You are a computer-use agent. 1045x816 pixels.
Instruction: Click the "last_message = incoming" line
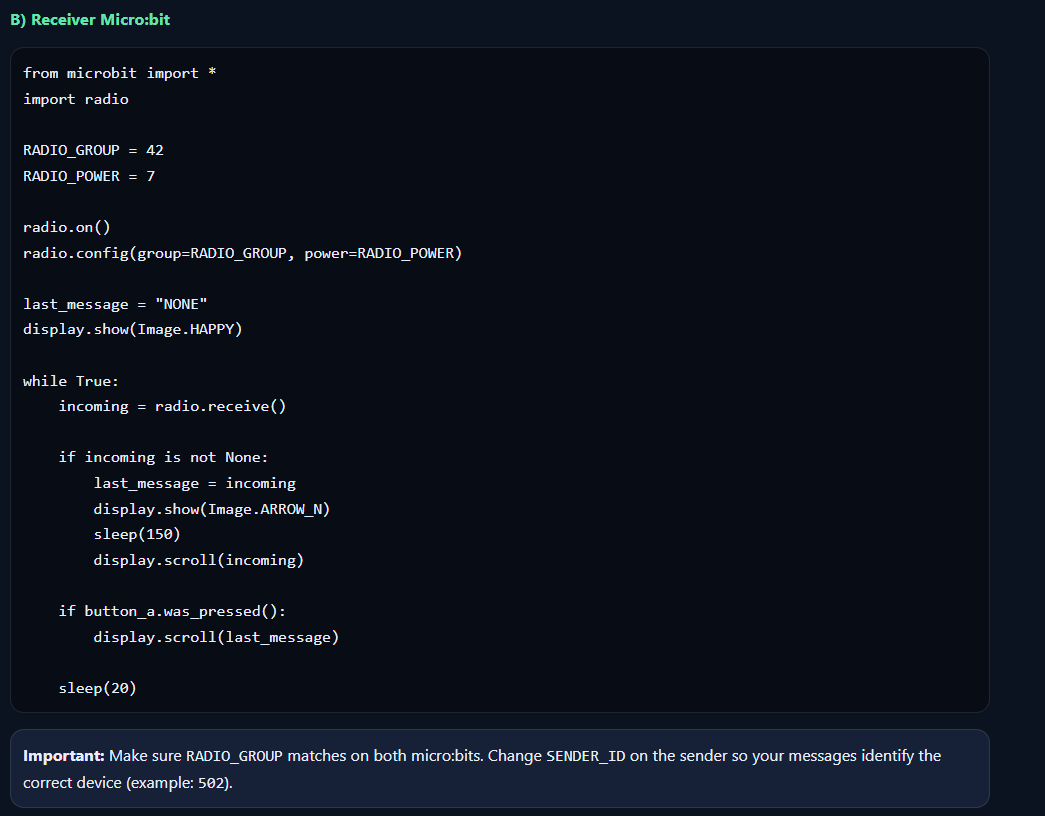[194, 483]
